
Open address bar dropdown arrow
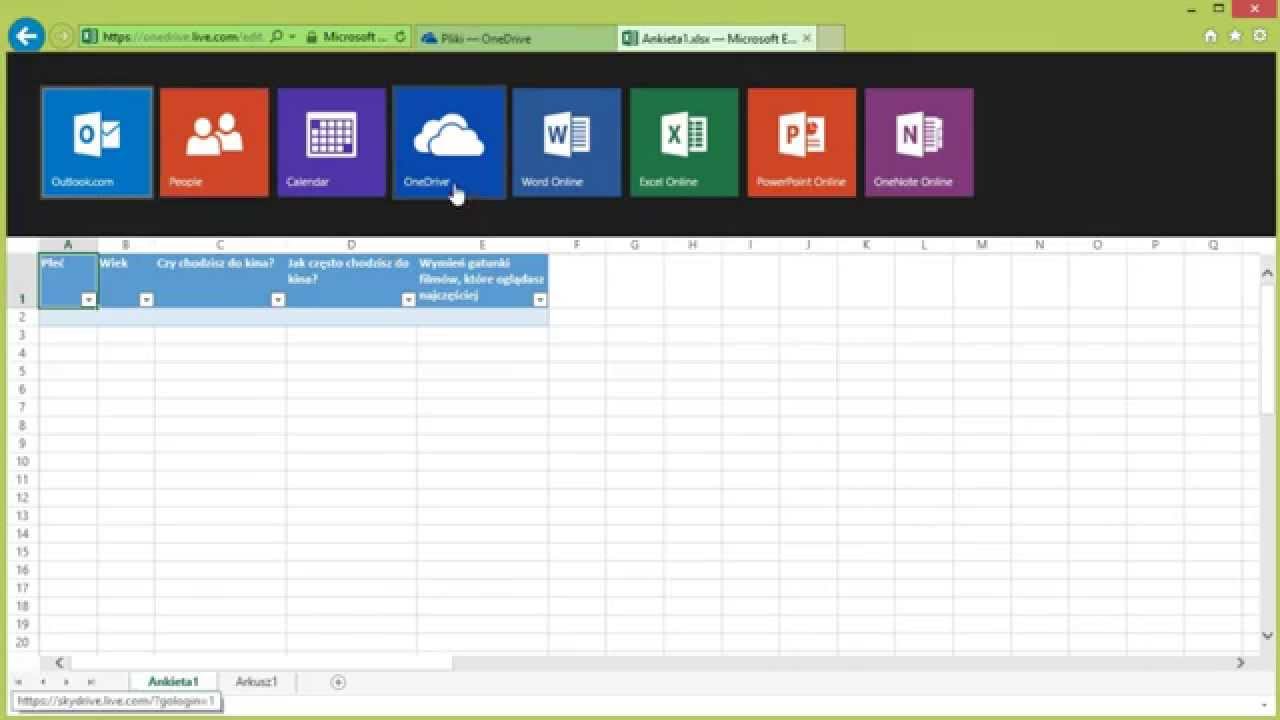click(x=292, y=37)
